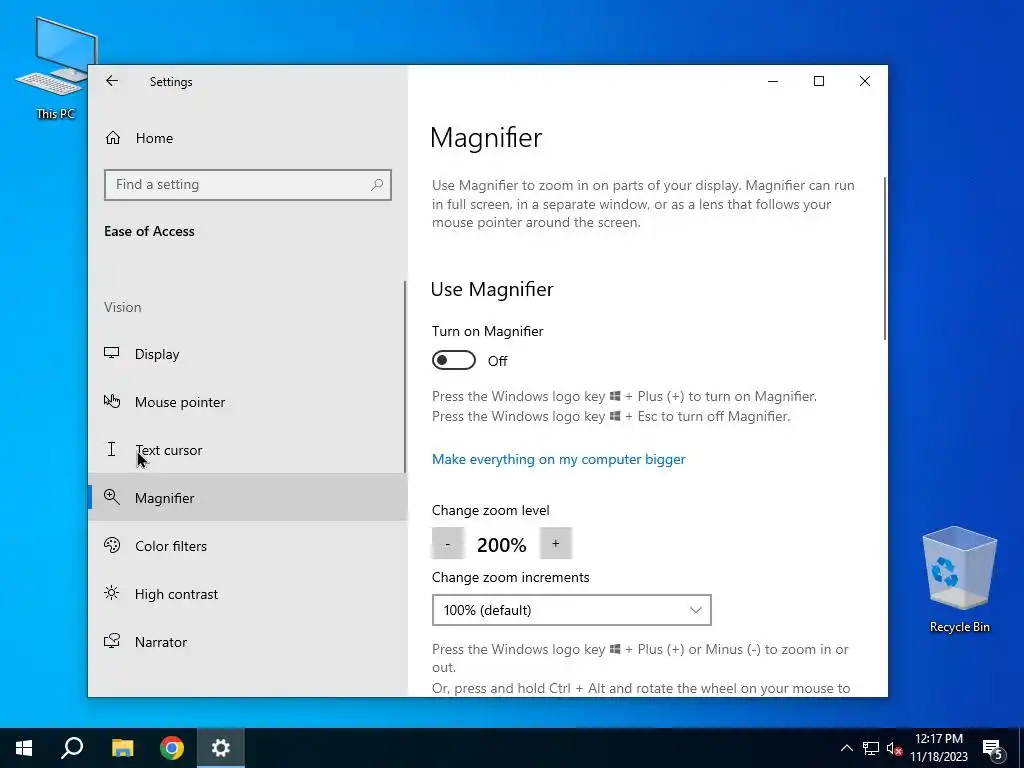This screenshot has width=1024, height=768.
Task: Open network status tray icon
Action: [x=871, y=748]
